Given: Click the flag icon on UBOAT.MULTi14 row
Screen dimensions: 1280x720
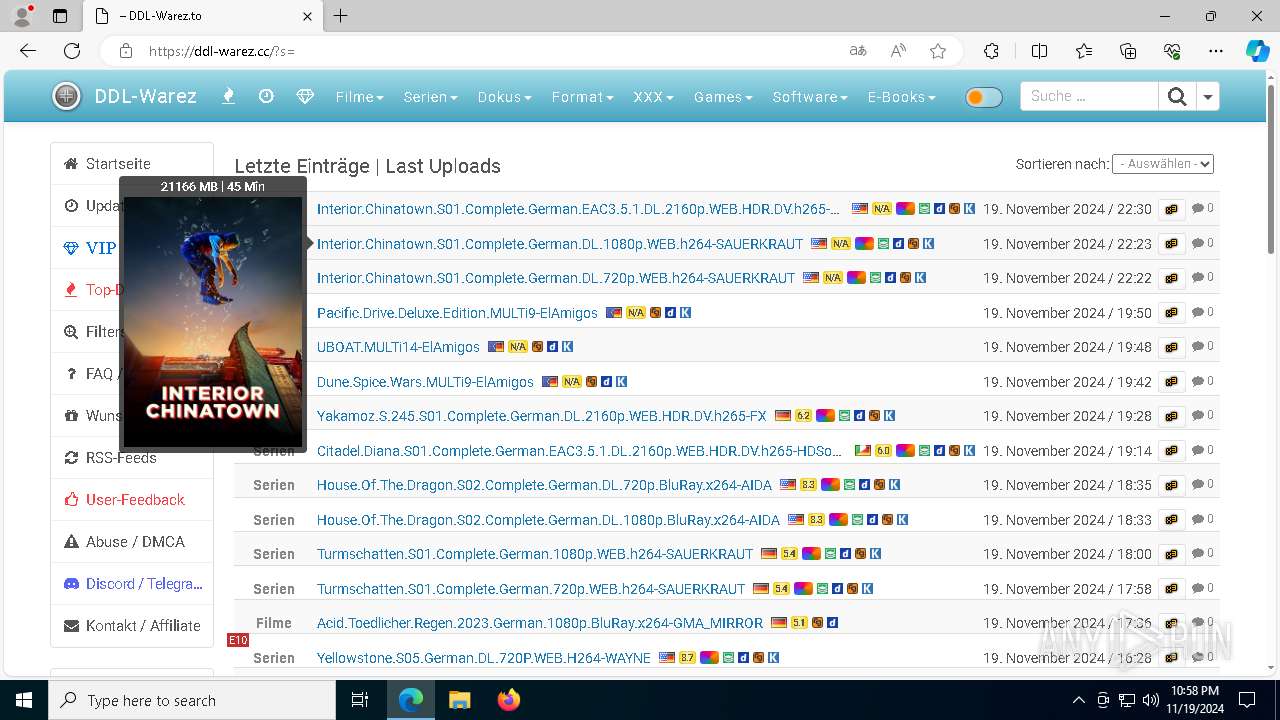Looking at the screenshot, I should (x=496, y=347).
